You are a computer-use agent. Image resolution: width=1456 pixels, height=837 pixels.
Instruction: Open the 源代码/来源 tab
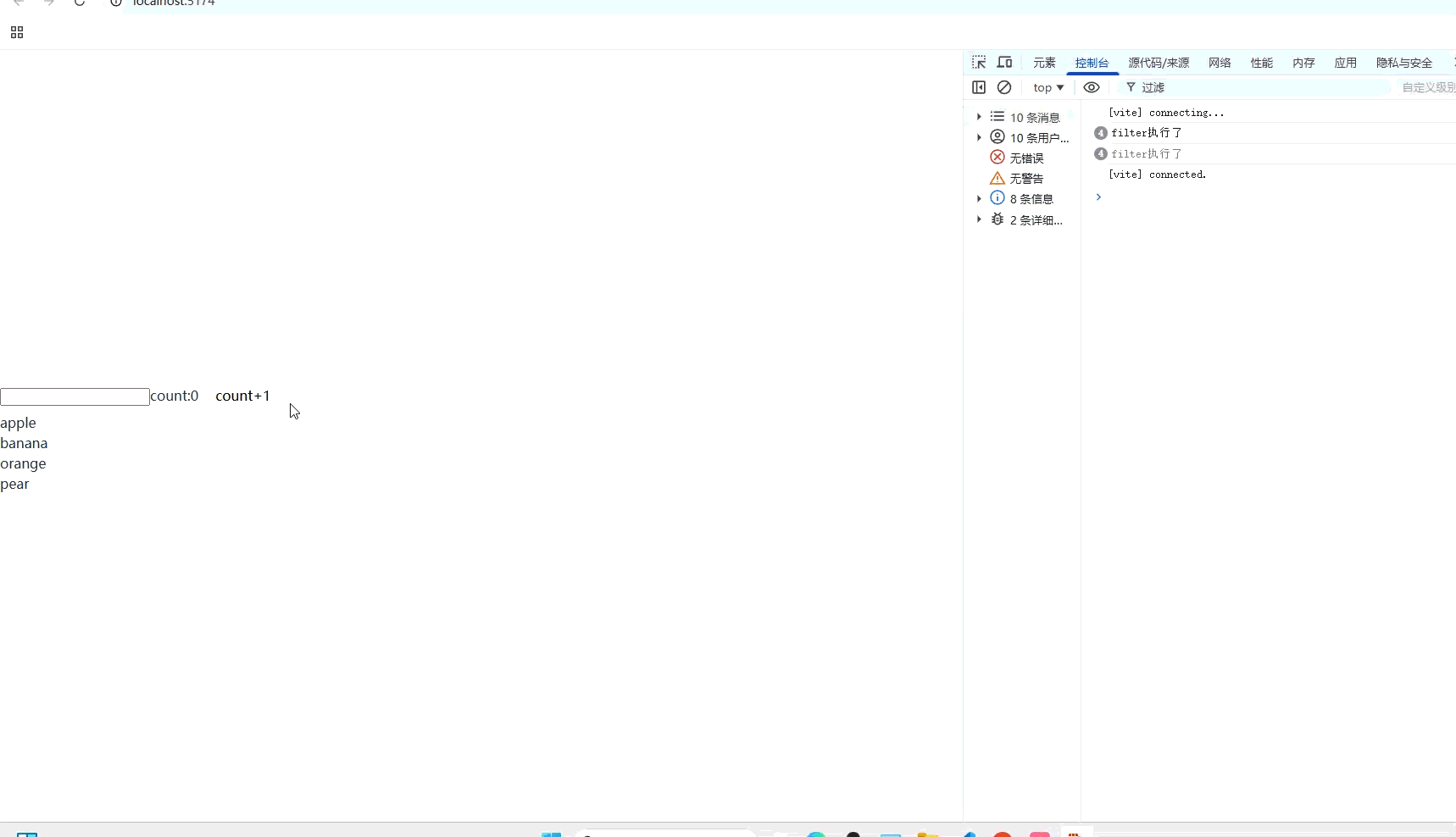1159,63
